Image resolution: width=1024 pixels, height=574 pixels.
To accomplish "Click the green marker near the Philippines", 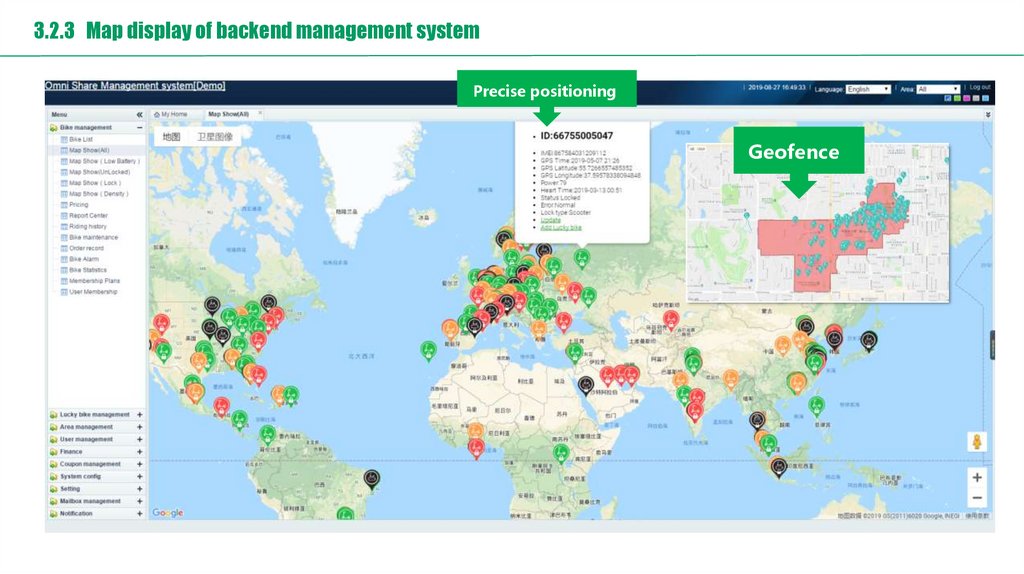I will (816, 406).
